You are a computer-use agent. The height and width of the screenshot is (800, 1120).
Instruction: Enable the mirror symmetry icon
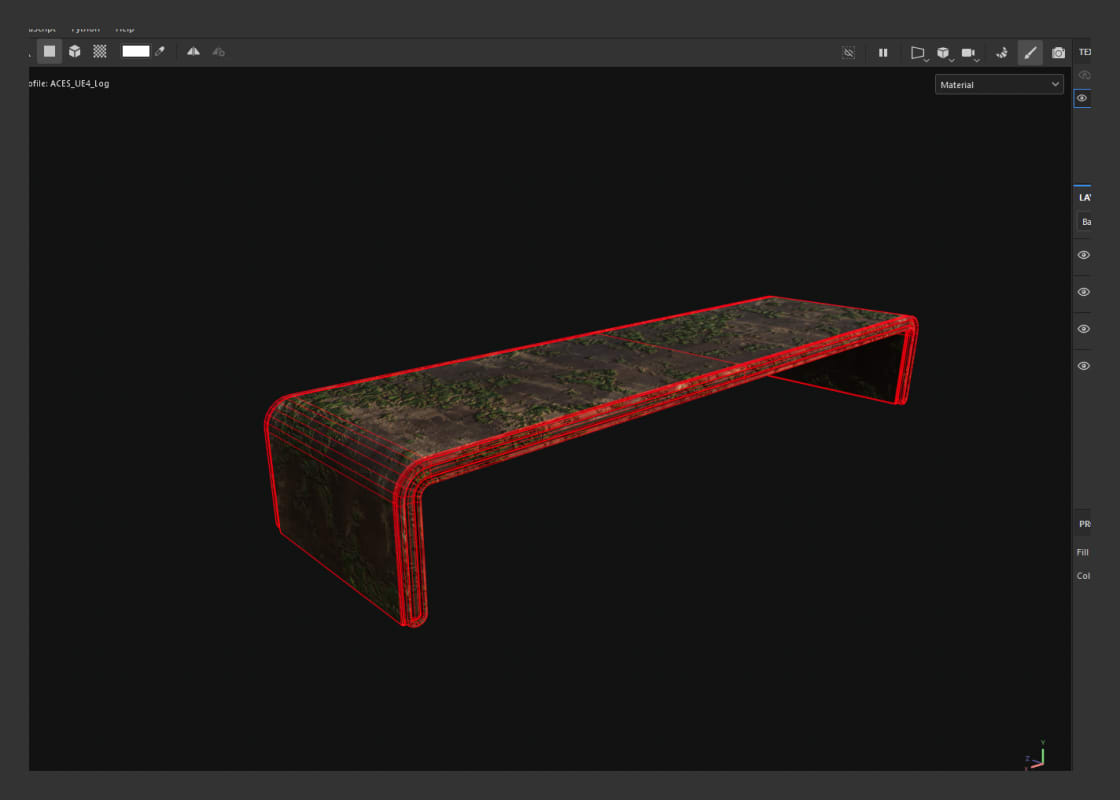(192, 51)
